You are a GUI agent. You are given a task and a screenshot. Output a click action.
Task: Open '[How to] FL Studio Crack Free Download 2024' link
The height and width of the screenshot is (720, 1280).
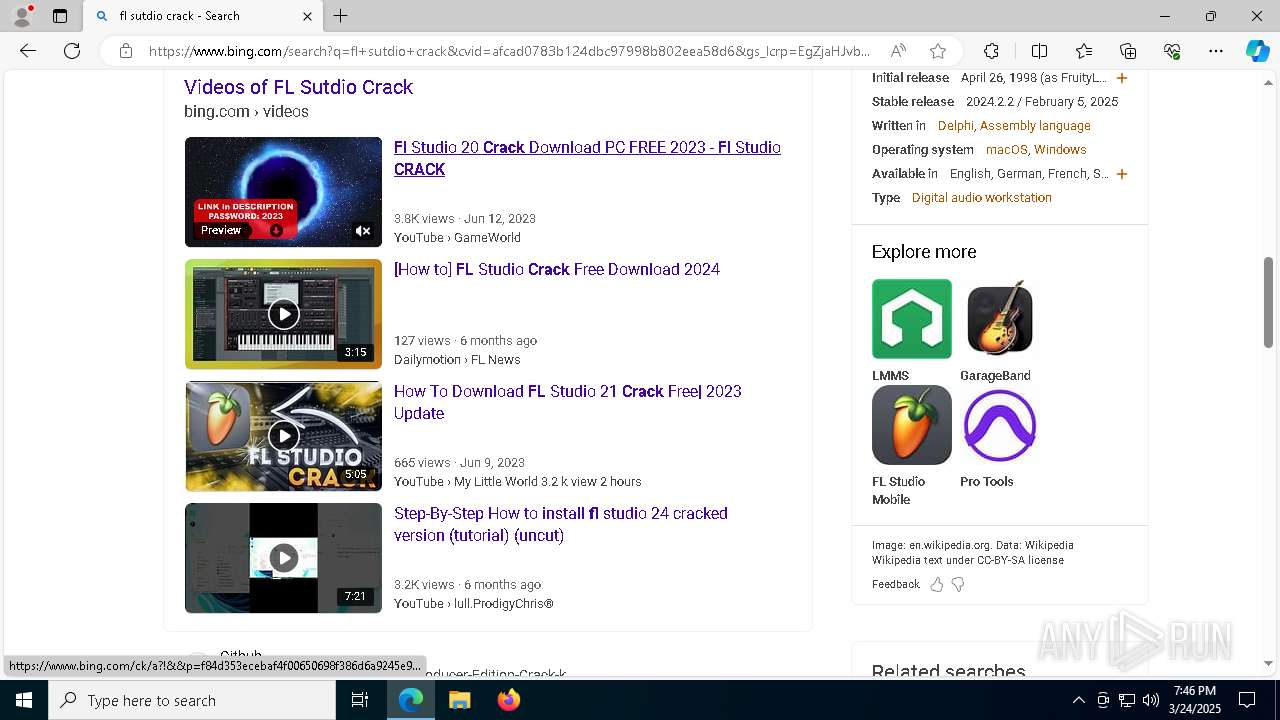pyautogui.click(x=557, y=269)
